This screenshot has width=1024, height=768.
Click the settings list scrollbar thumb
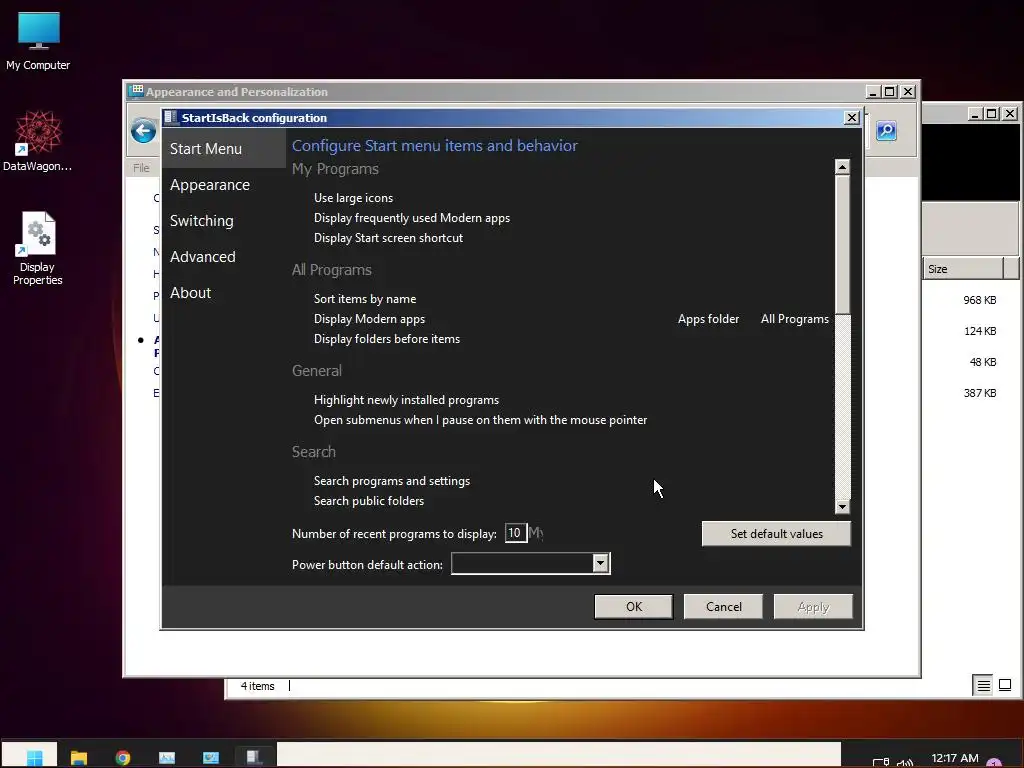[x=842, y=245]
